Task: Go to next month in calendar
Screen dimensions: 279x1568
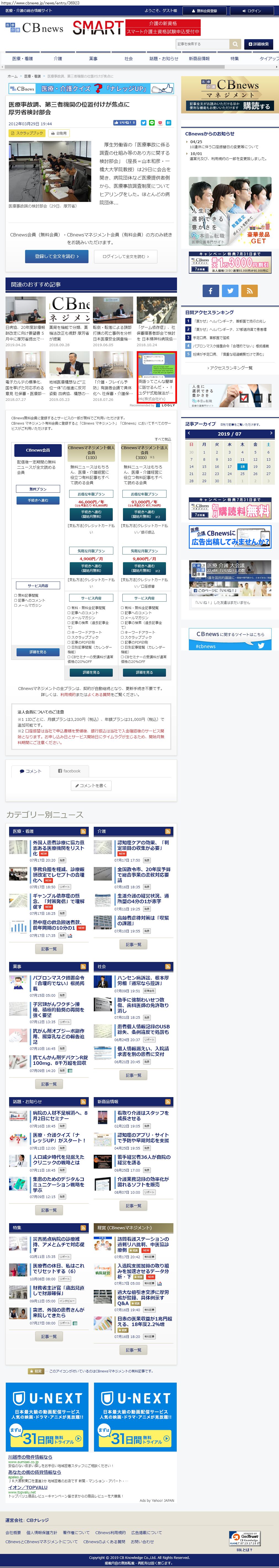Action: coord(270,434)
